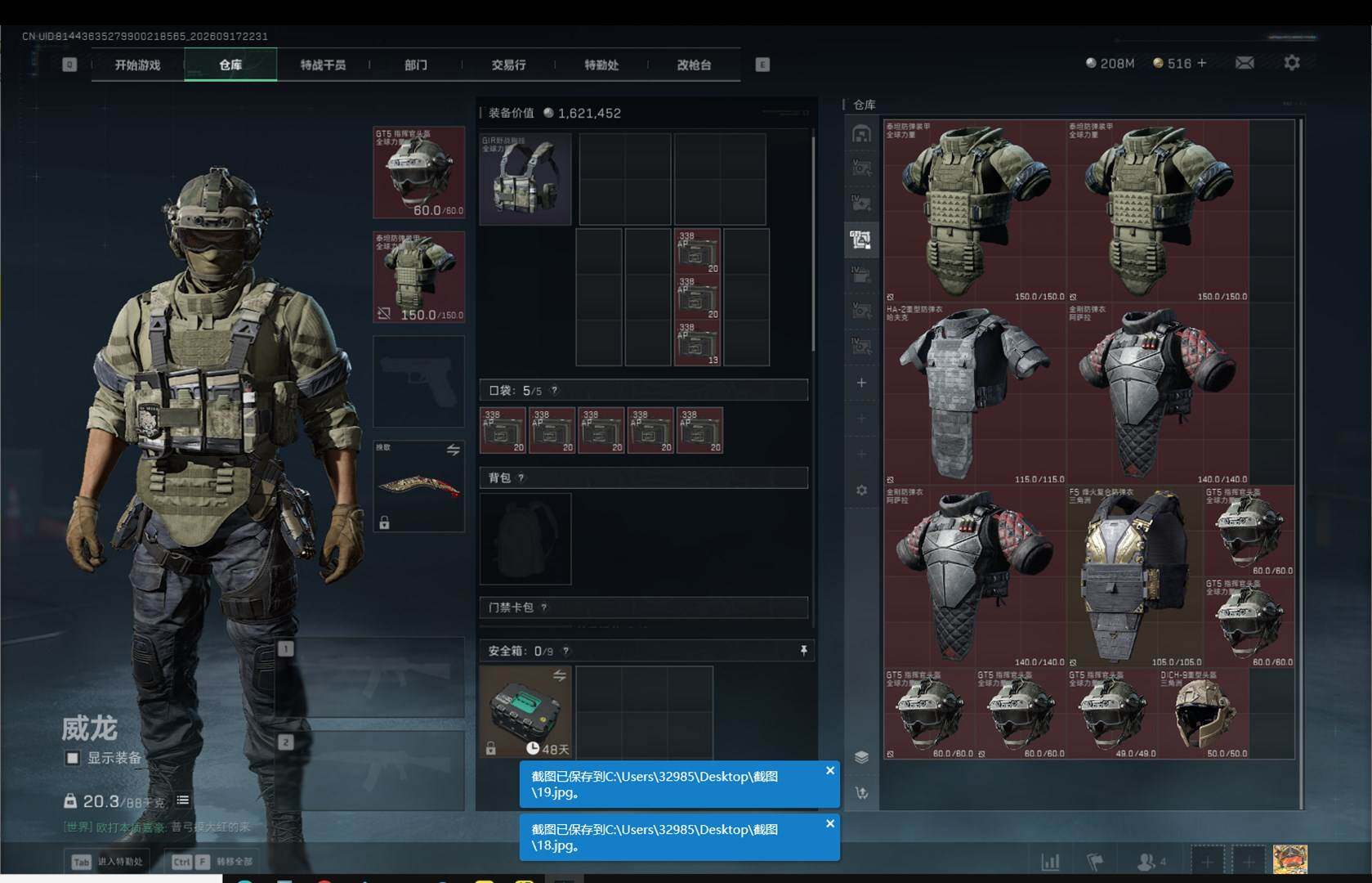This screenshot has height=883, width=1372.
Task: Open the 改枪台 tab
Action: (x=694, y=65)
